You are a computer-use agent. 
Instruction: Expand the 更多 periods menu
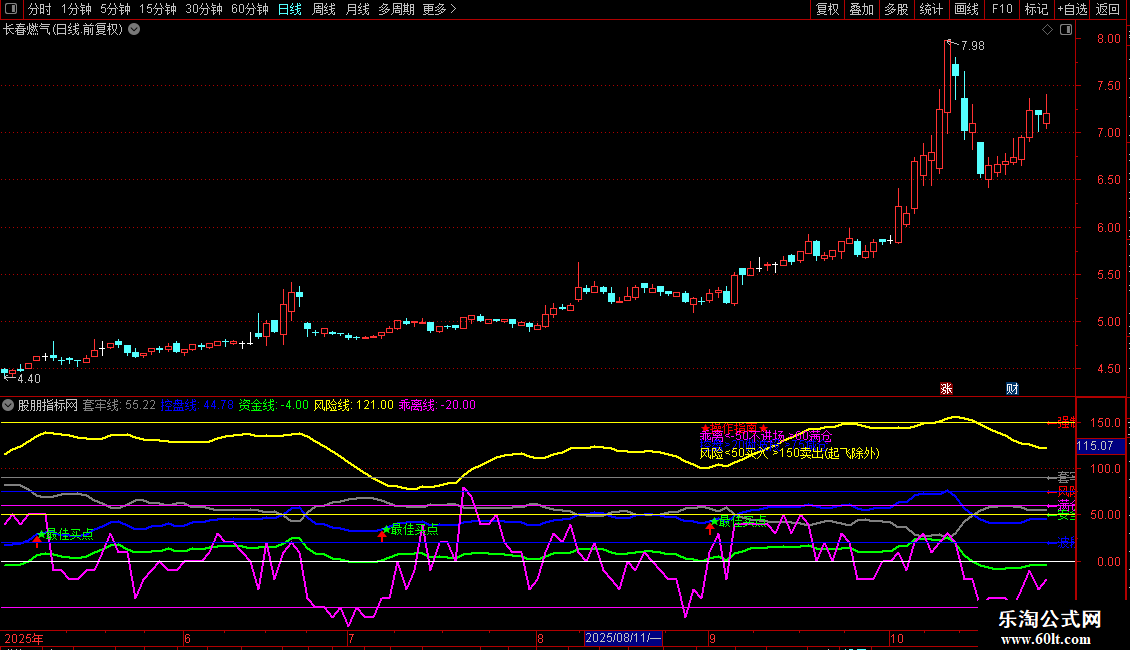[x=439, y=9]
